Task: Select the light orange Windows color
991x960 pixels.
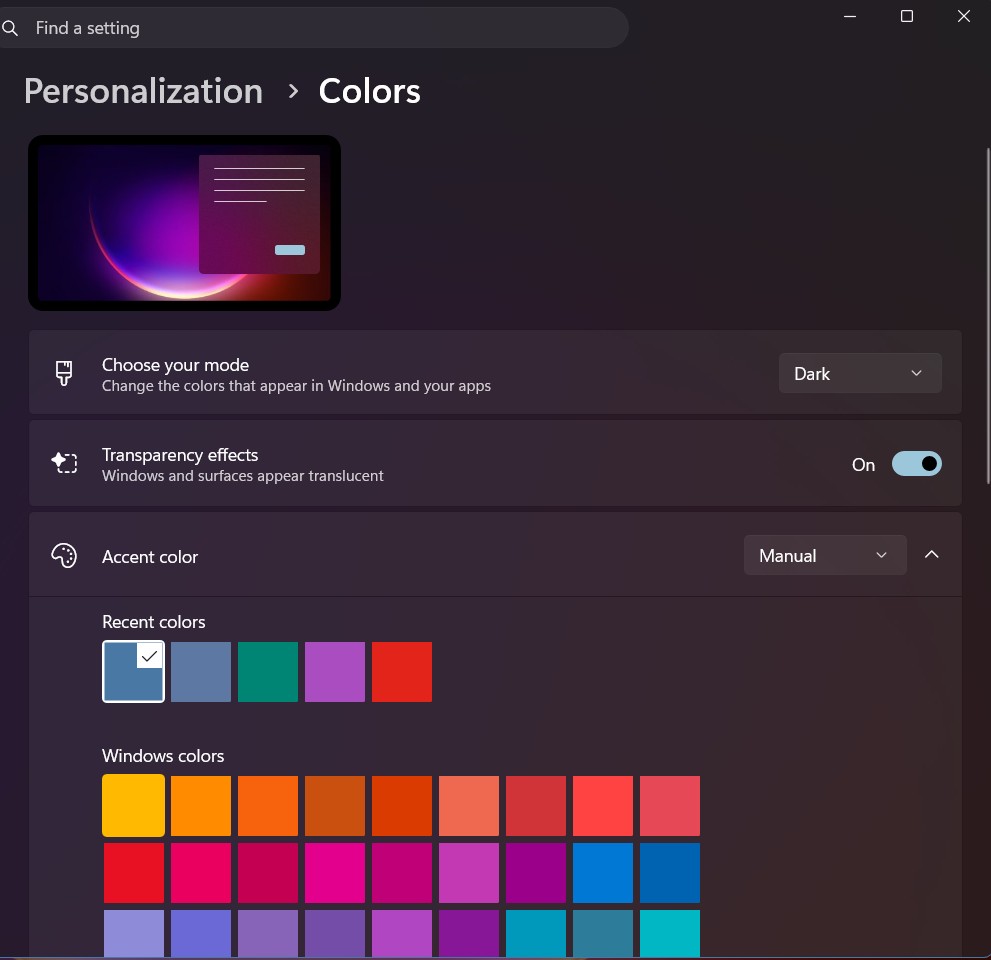Action: [x=201, y=806]
